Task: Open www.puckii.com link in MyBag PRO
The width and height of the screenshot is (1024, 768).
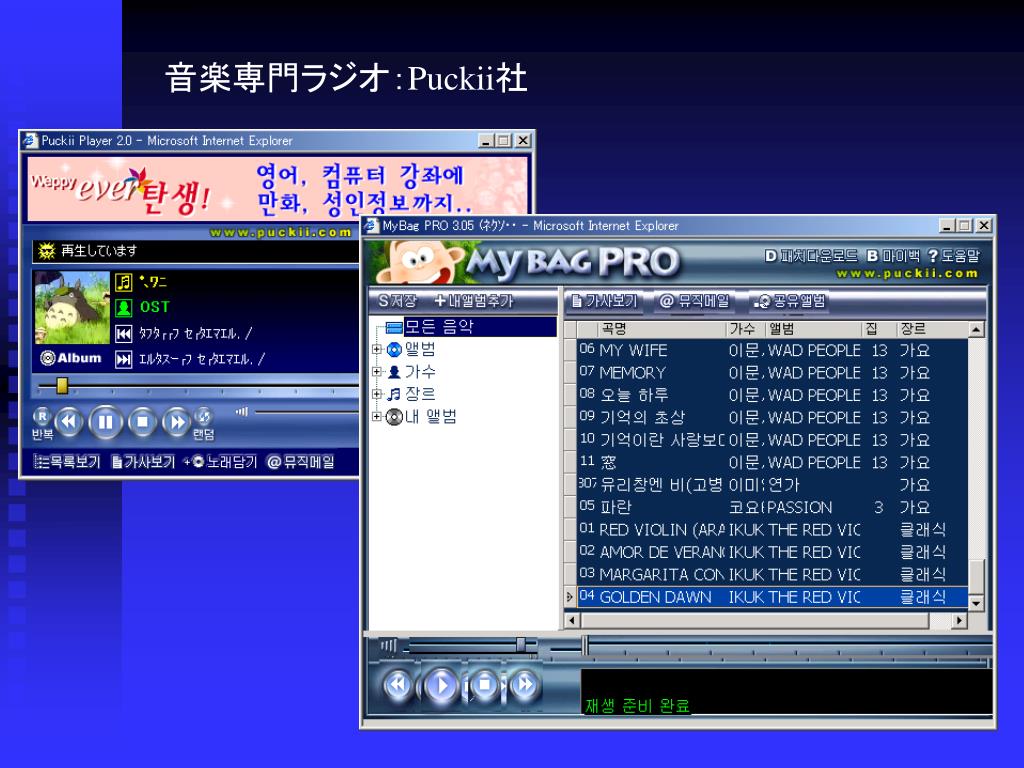Action: (x=907, y=274)
